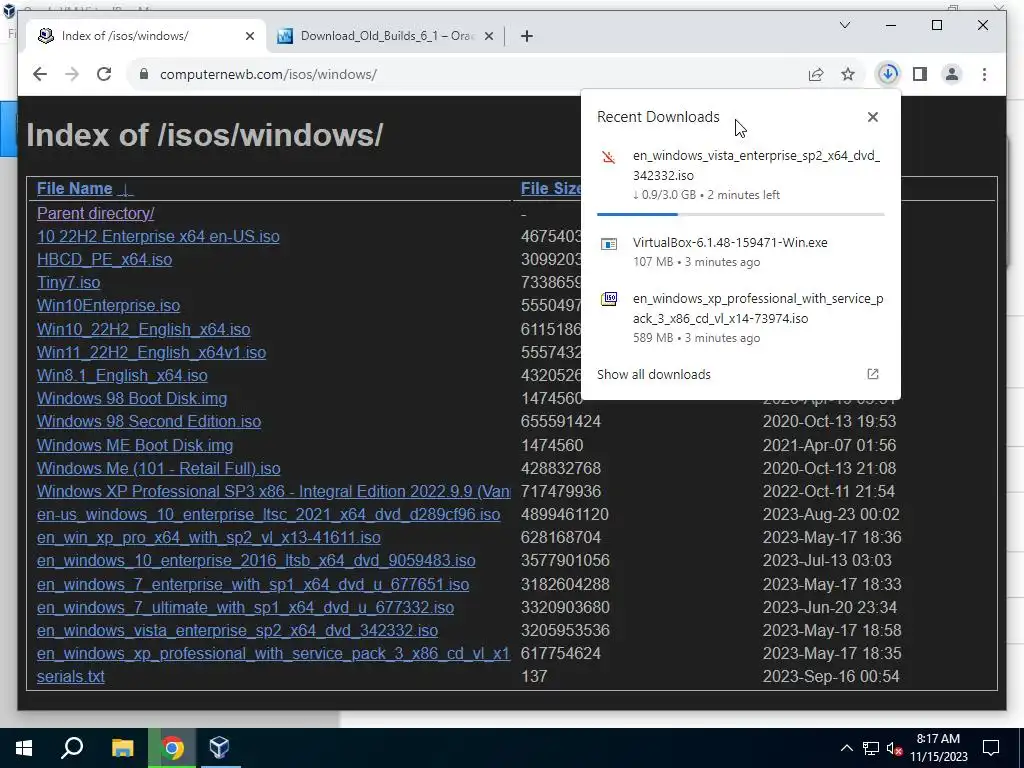The width and height of the screenshot is (1024, 768).
Task: Click Chrome icon in the taskbar
Action: point(172,748)
